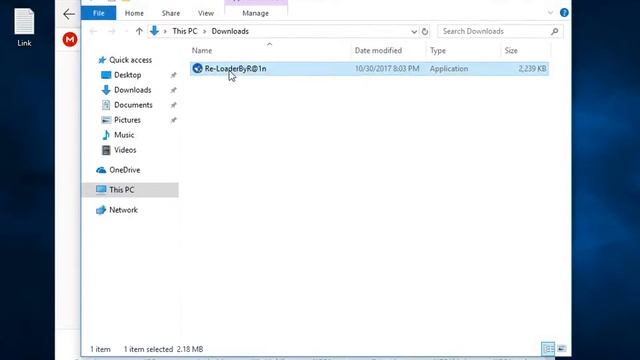This screenshot has height=360, width=640.
Task: Click This PC in the address path
Action: [184, 31]
